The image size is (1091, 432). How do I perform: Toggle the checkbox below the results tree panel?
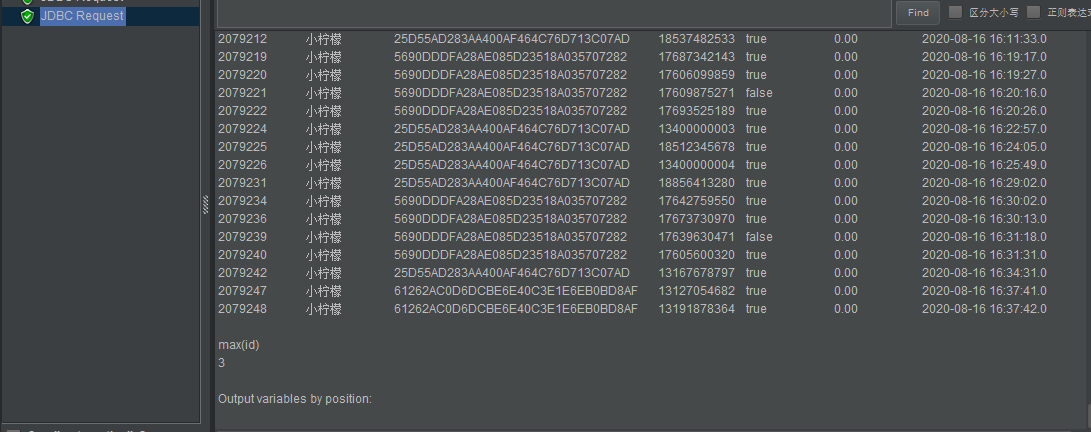pyautogui.click(x=13, y=430)
